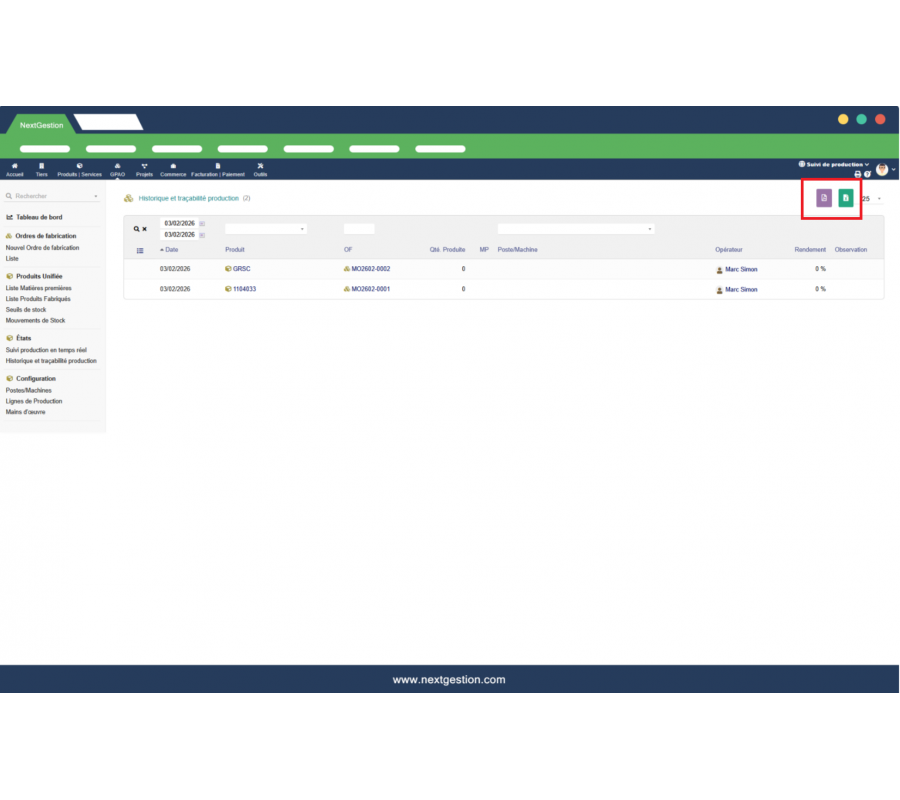This screenshot has height=800, width=900.
Task: Open the rows-per-page 25 dropdown
Action: (x=870, y=199)
